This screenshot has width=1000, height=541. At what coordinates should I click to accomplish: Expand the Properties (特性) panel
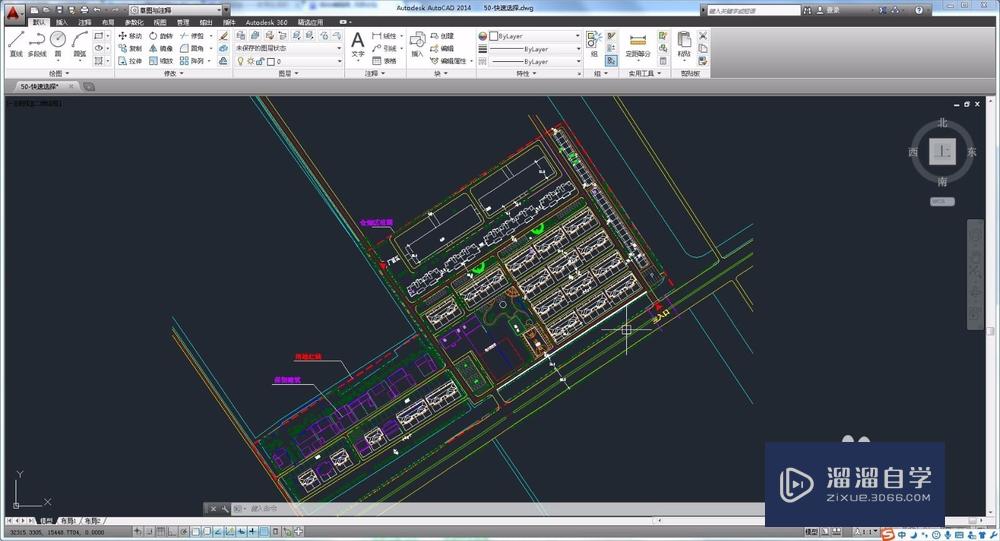(526, 73)
